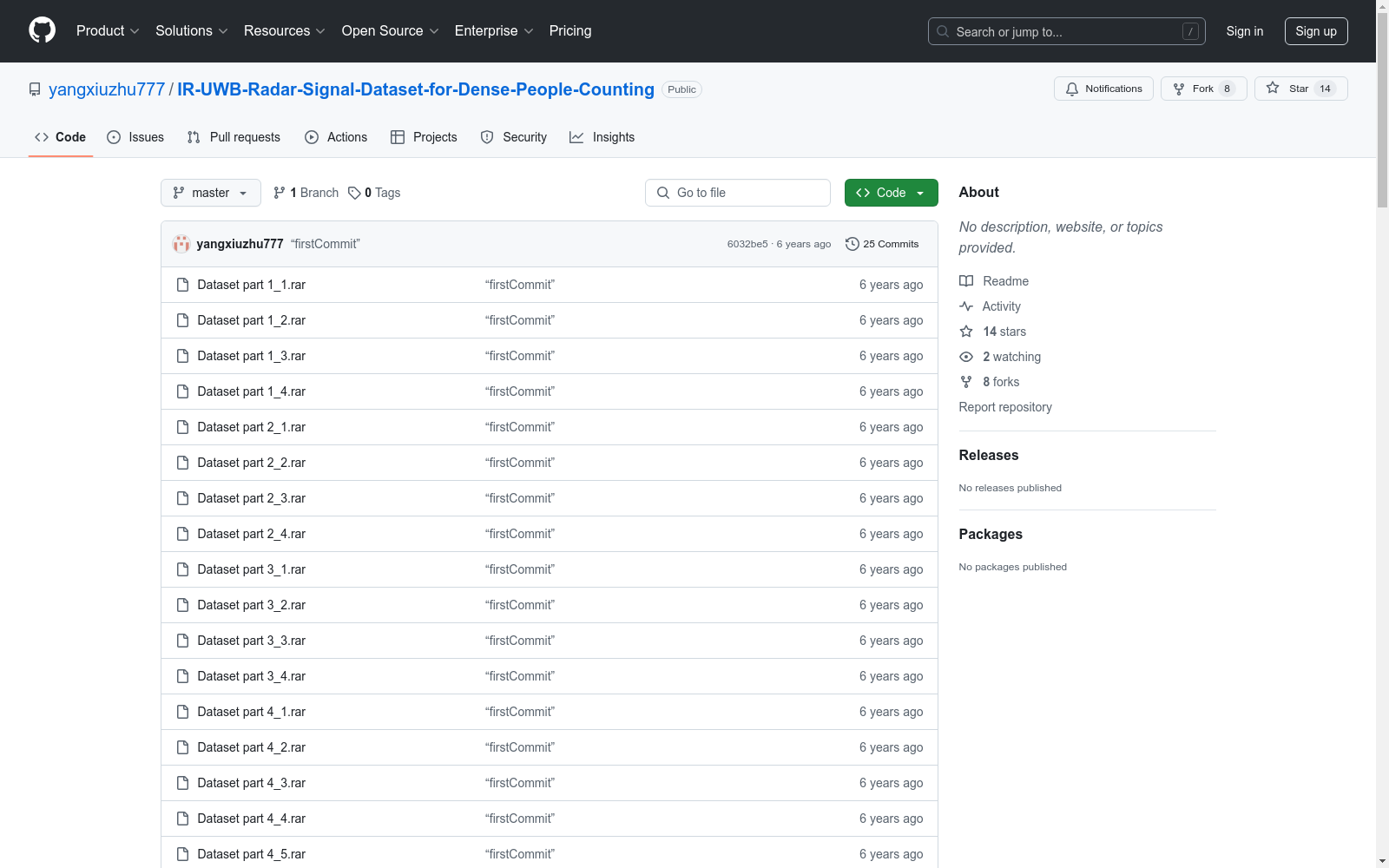Click the Issues tab circle icon

coord(114,137)
